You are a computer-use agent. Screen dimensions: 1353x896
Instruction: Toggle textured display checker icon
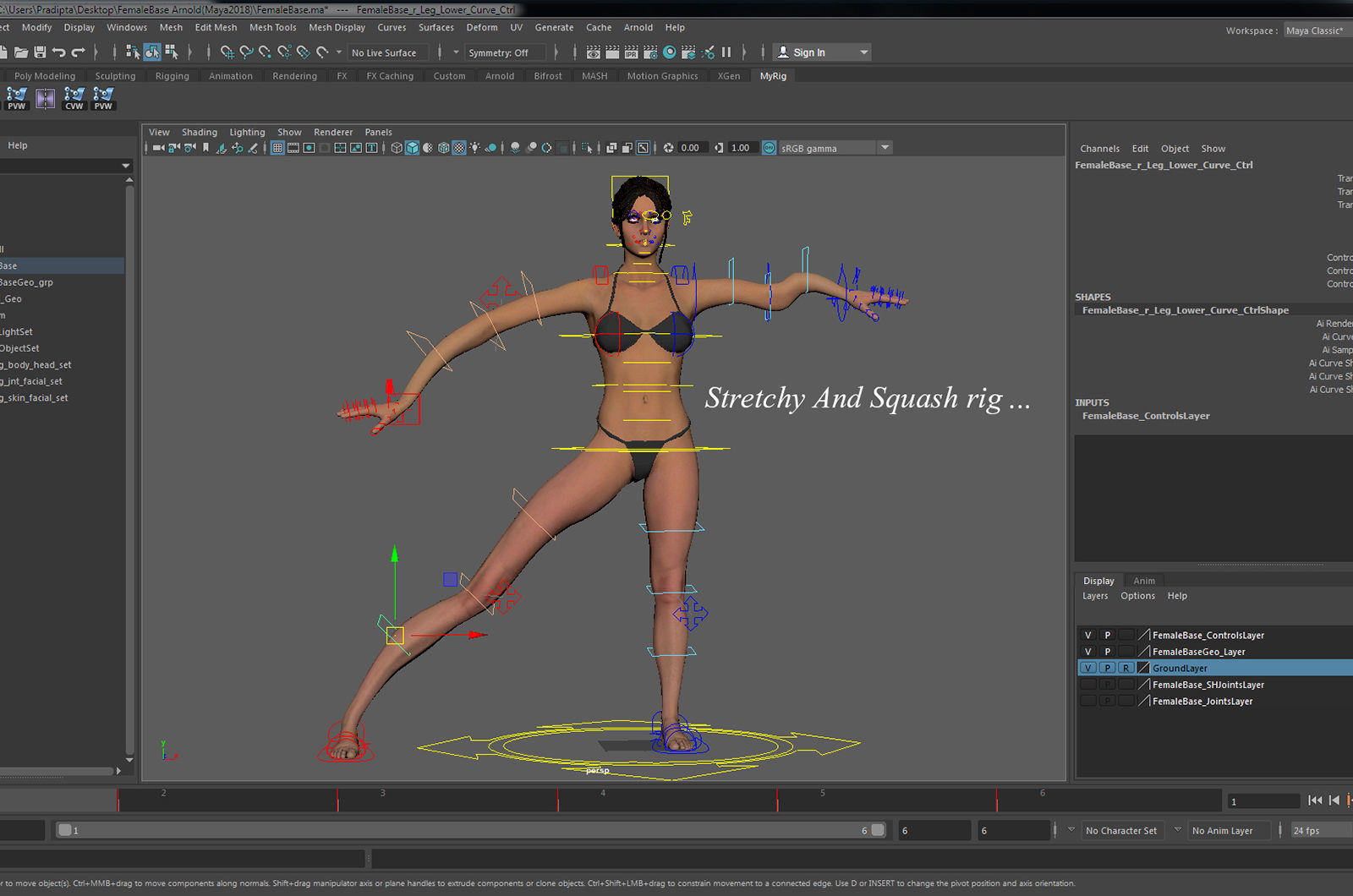click(x=459, y=148)
